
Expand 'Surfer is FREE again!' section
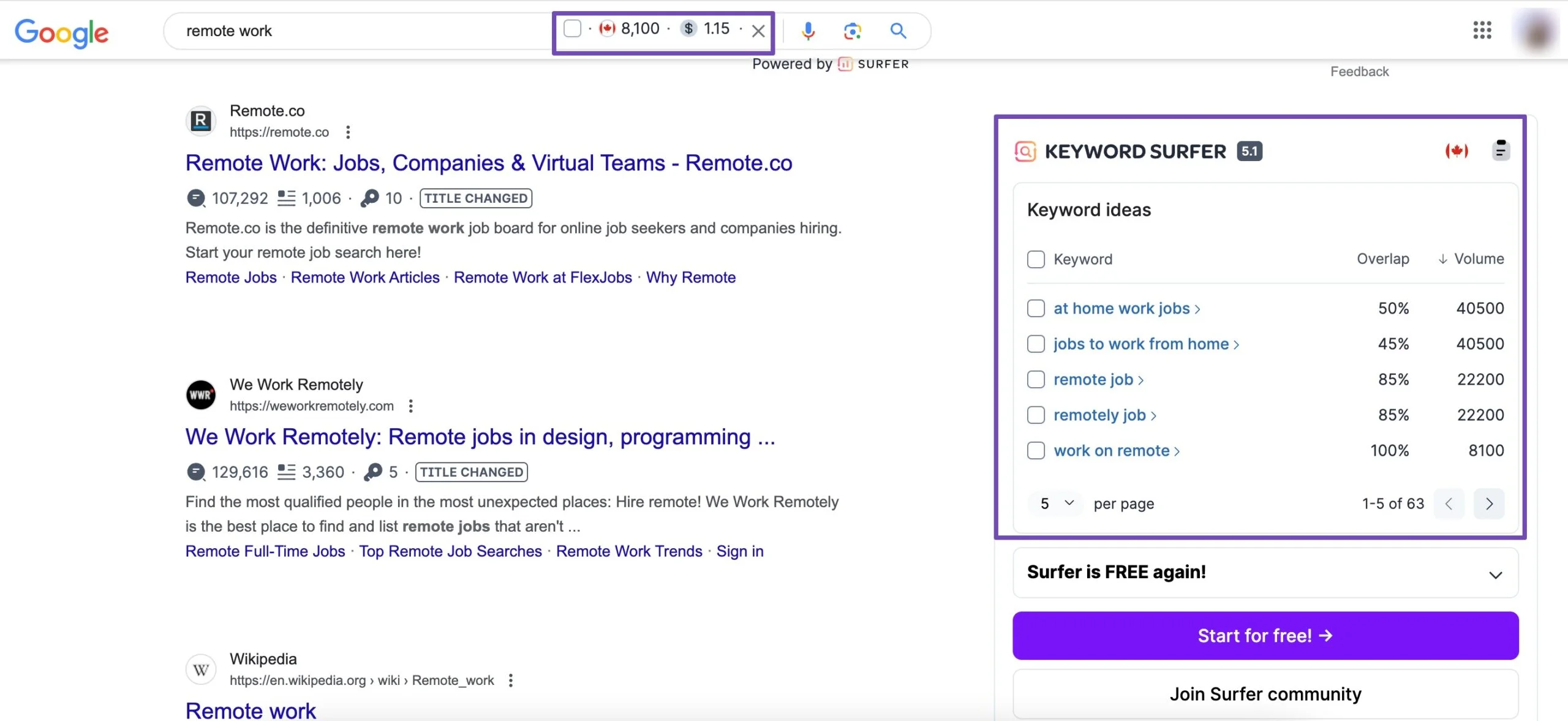coord(1495,575)
